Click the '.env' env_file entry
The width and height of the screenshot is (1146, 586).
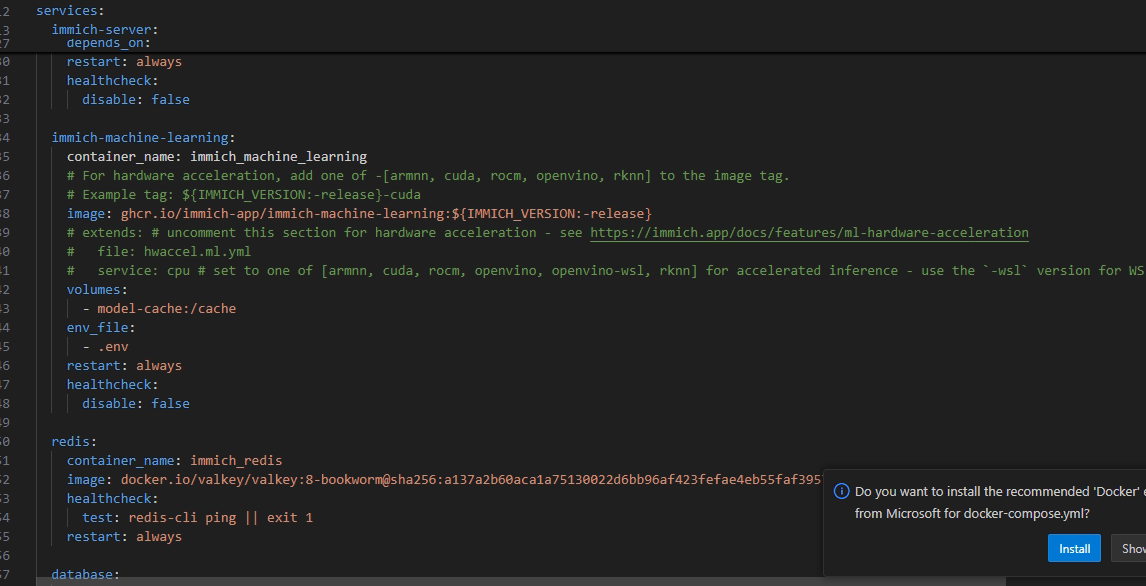tap(113, 347)
